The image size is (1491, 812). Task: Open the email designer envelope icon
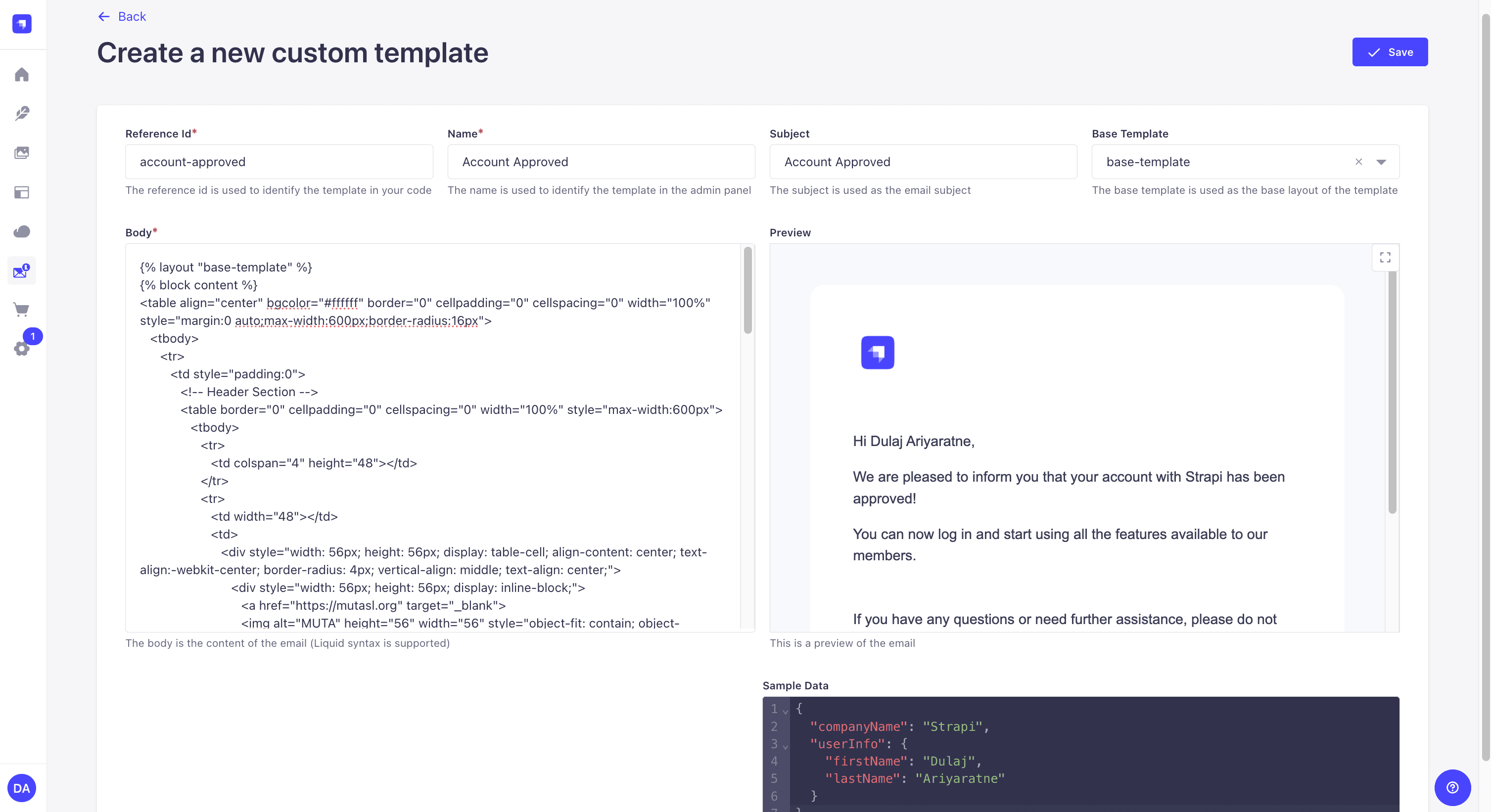coord(21,271)
